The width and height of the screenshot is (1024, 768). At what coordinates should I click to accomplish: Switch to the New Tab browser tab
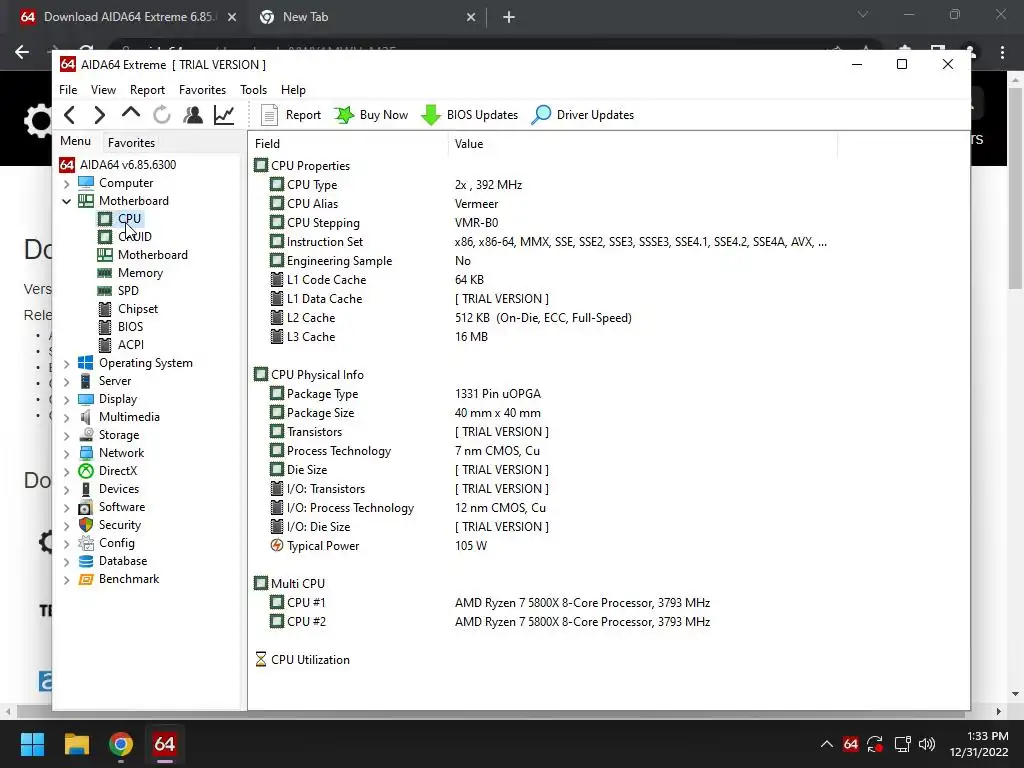click(x=367, y=17)
